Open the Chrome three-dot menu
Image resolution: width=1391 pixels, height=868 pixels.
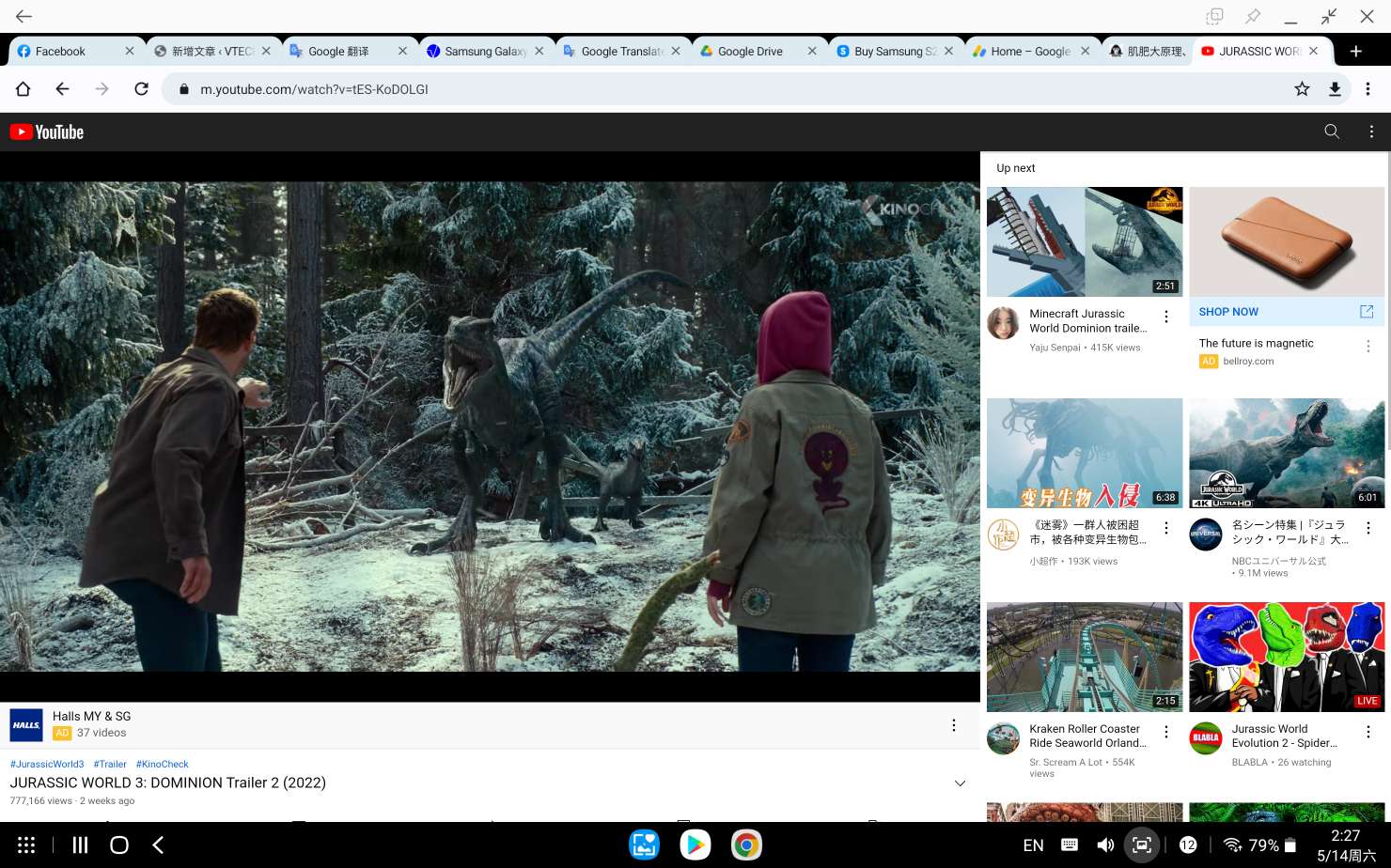[x=1368, y=89]
